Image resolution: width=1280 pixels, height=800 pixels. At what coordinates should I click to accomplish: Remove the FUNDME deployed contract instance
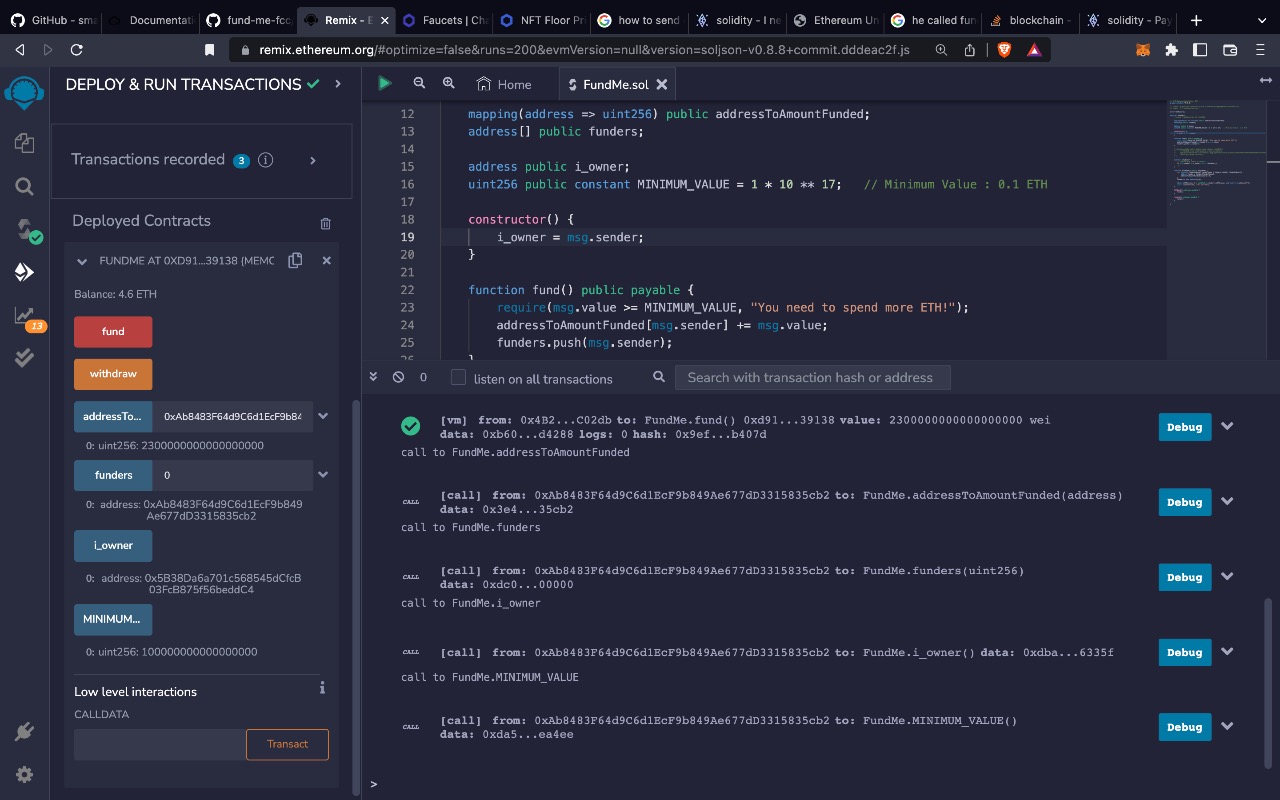(326, 260)
